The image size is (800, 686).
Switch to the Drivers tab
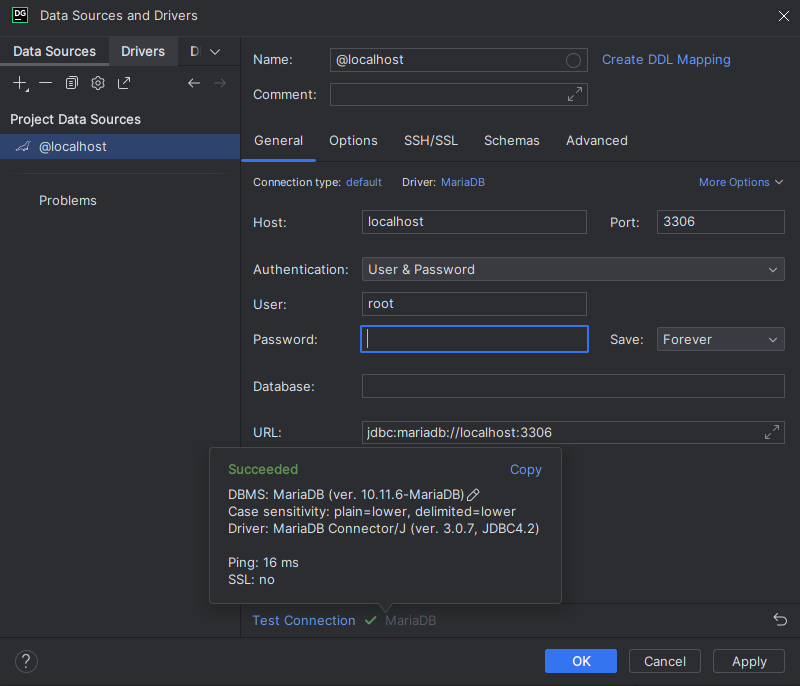143,51
